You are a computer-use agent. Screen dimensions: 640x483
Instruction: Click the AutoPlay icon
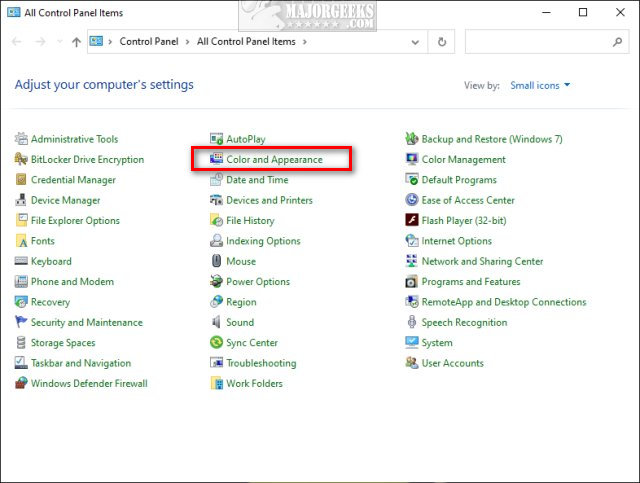click(216, 139)
